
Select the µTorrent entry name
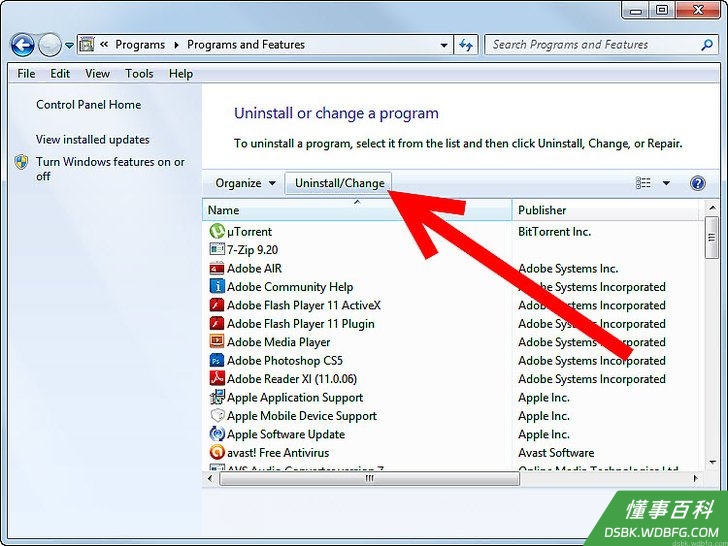click(x=249, y=231)
